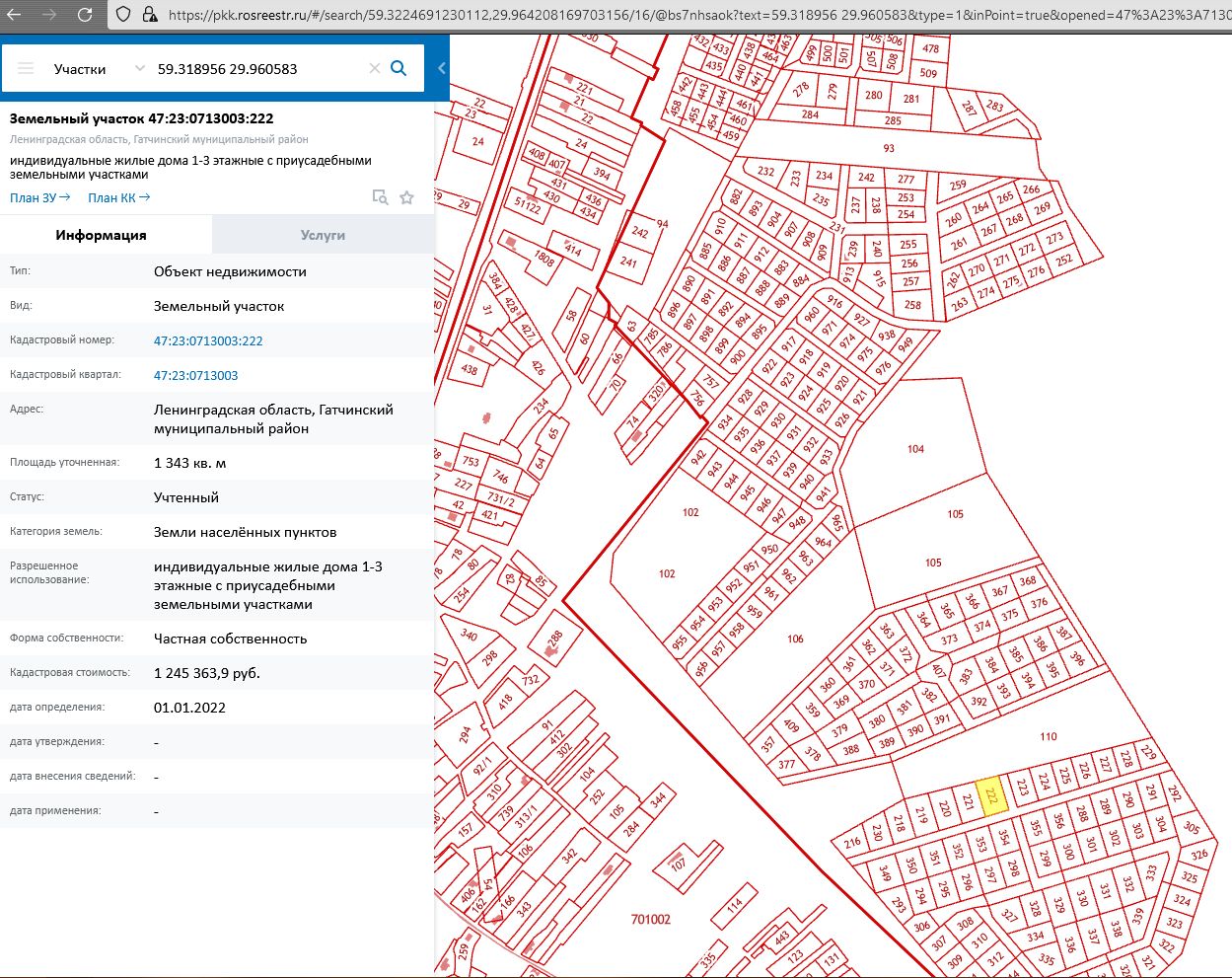Image resolution: width=1232 pixels, height=978 pixels.
Task: Open the План ЗУ link
Action: coord(39,198)
